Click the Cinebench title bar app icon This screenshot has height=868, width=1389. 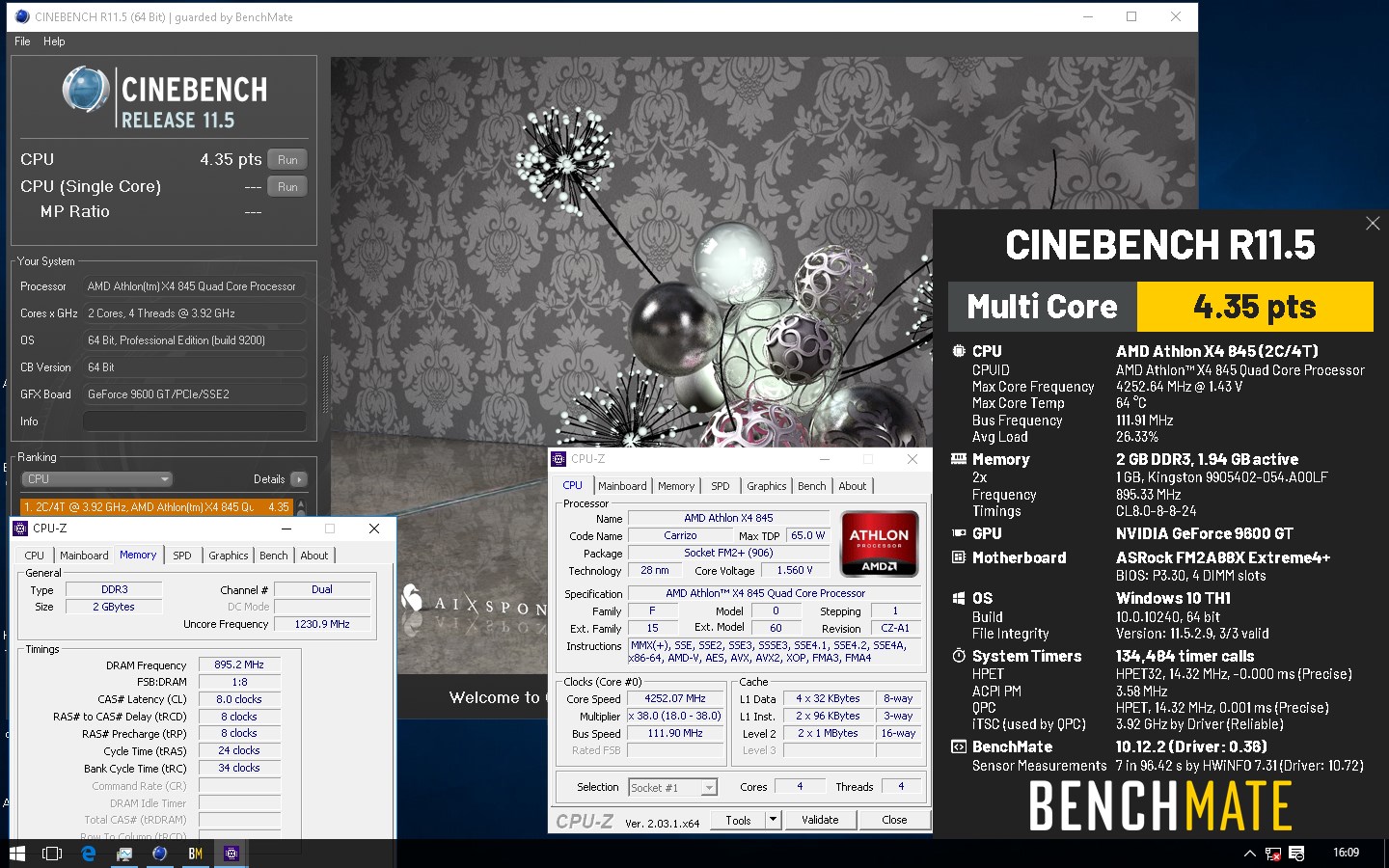coord(21,16)
